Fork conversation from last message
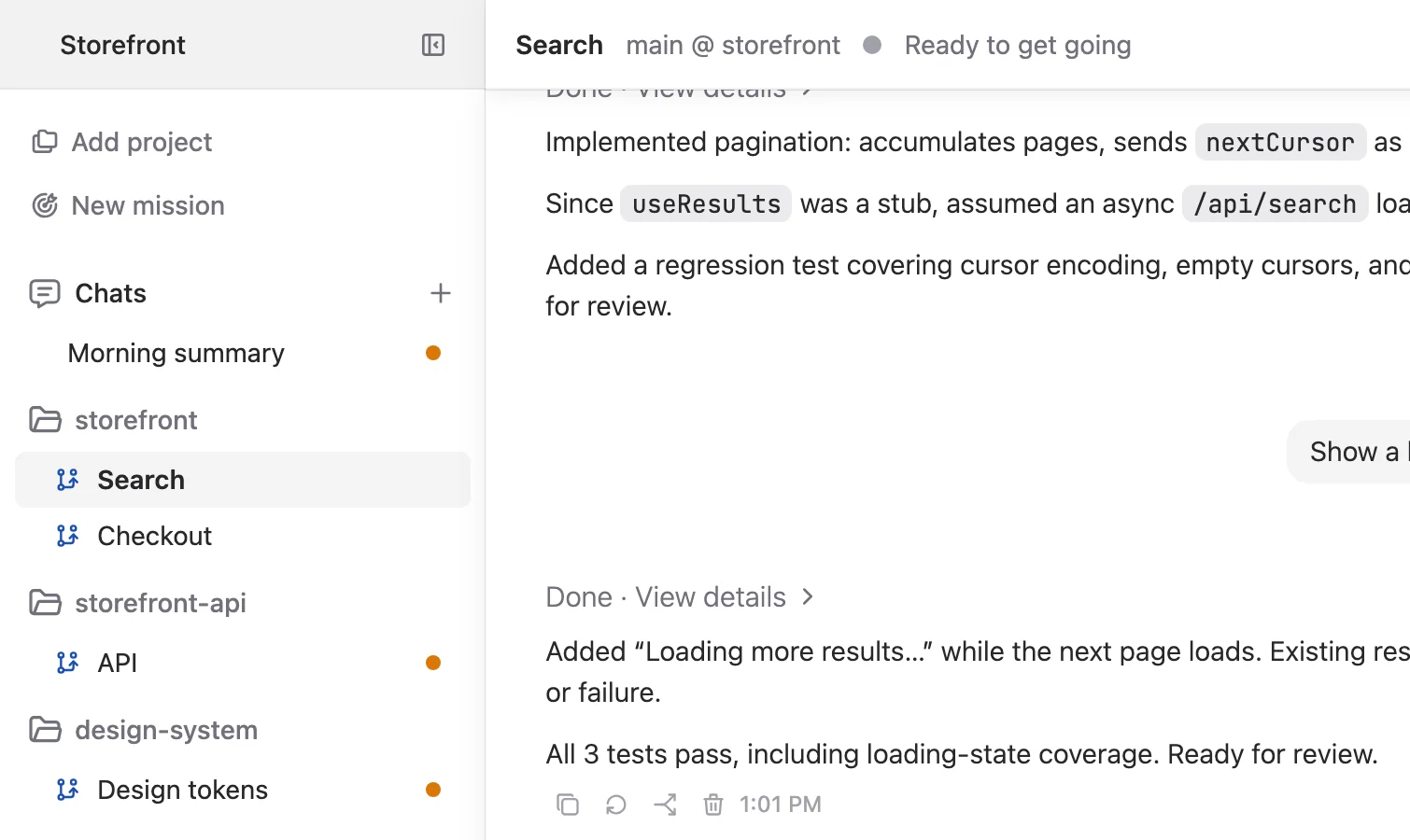This screenshot has width=1410, height=840. (x=665, y=805)
